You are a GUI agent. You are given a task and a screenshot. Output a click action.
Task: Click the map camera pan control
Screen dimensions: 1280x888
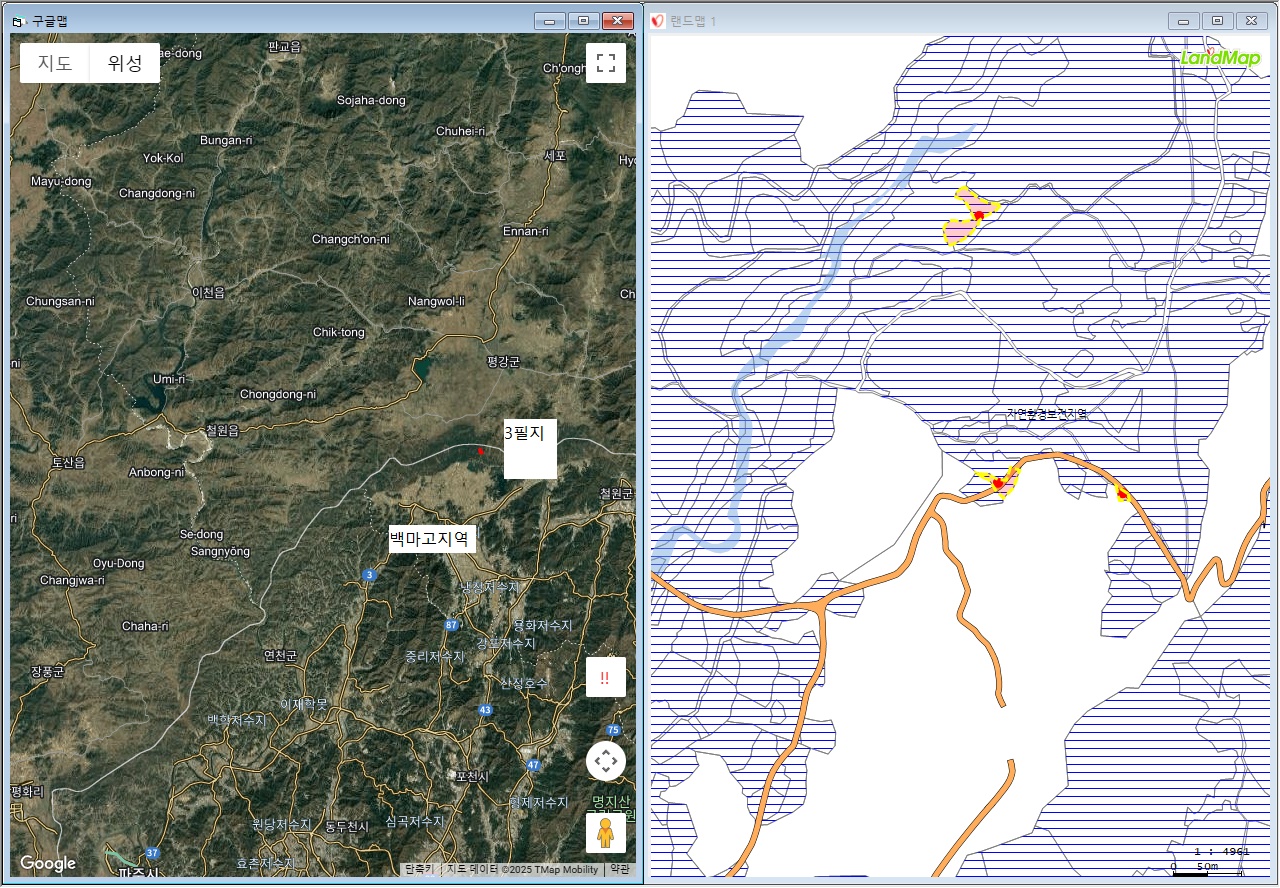(x=605, y=761)
